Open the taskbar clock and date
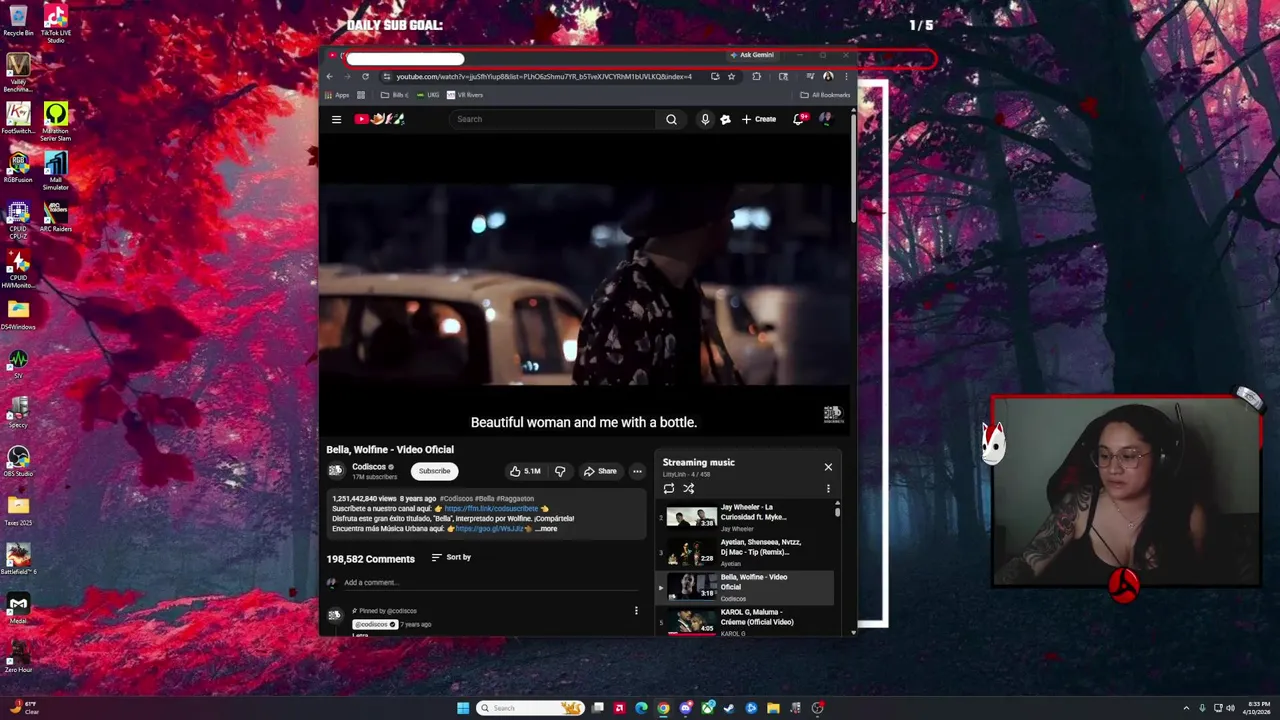Screen dimensions: 1280x720 point(1258,708)
